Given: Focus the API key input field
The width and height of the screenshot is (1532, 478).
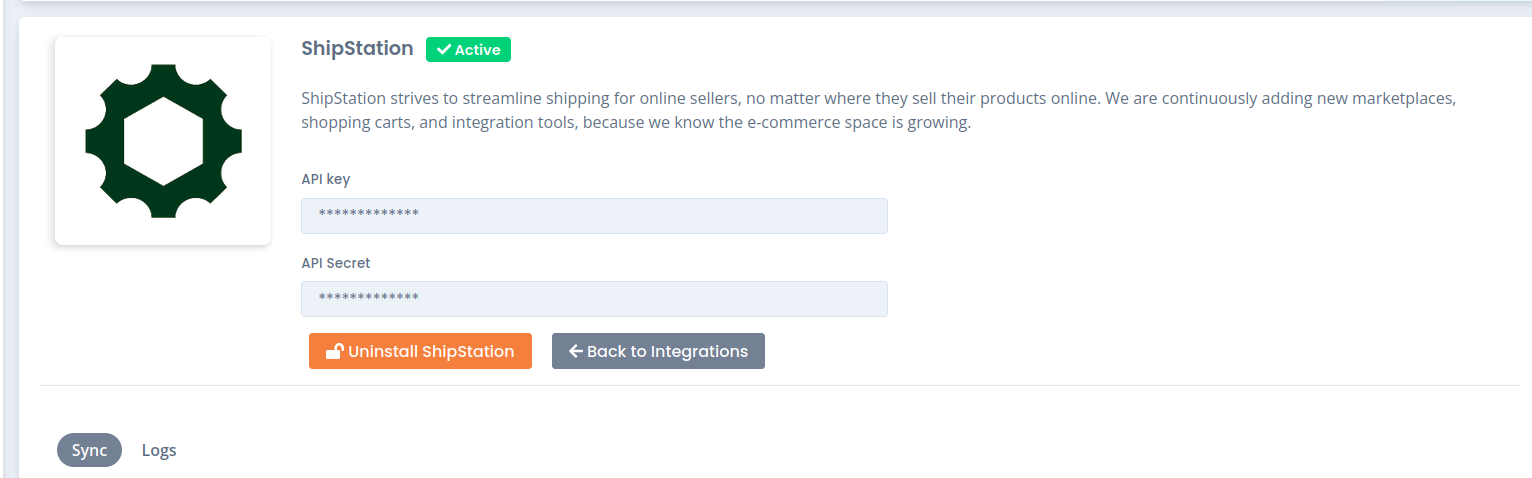Looking at the screenshot, I should [x=594, y=216].
